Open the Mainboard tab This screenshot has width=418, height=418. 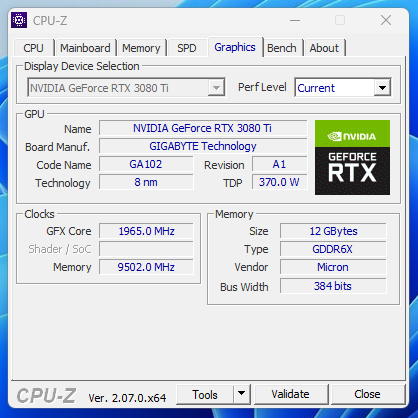(85, 48)
